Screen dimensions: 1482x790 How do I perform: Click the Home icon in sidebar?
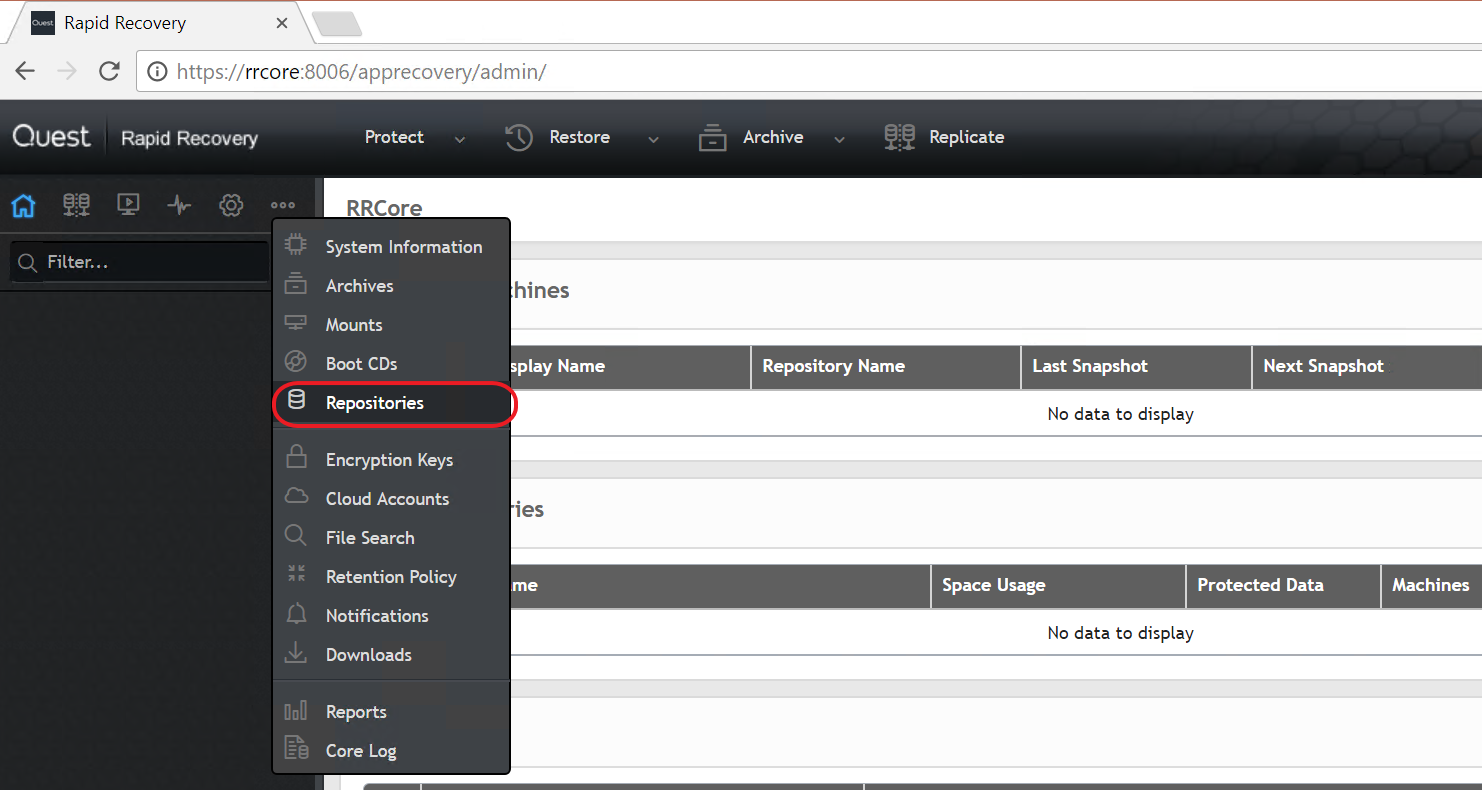coord(23,205)
